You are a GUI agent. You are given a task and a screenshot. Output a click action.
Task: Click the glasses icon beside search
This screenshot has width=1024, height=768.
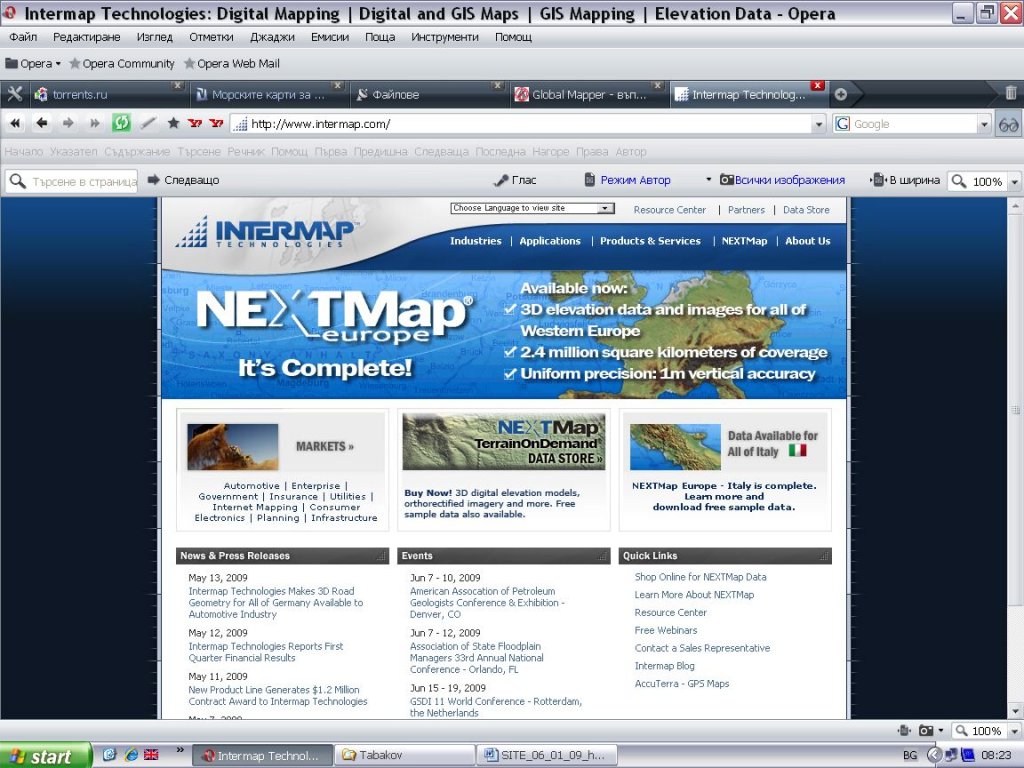click(1008, 124)
